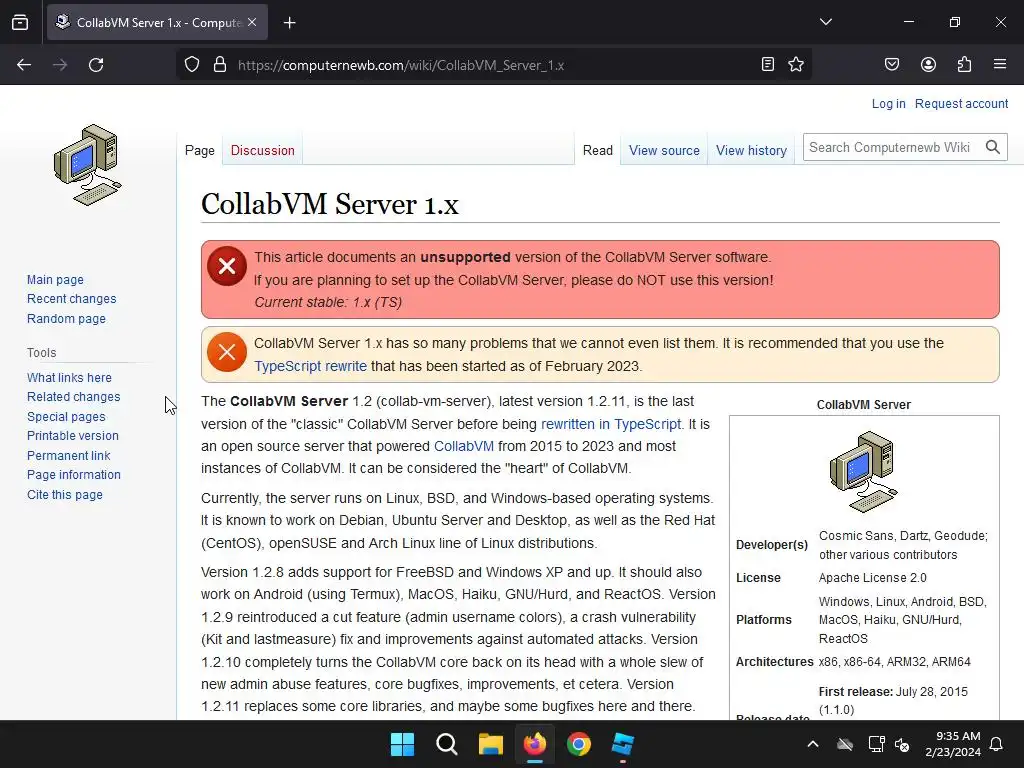Image resolution: width=1024 pixels, height=768 pixels.
Task: Click the red X unsupported warning icon
Action: (x=227, y=266)
